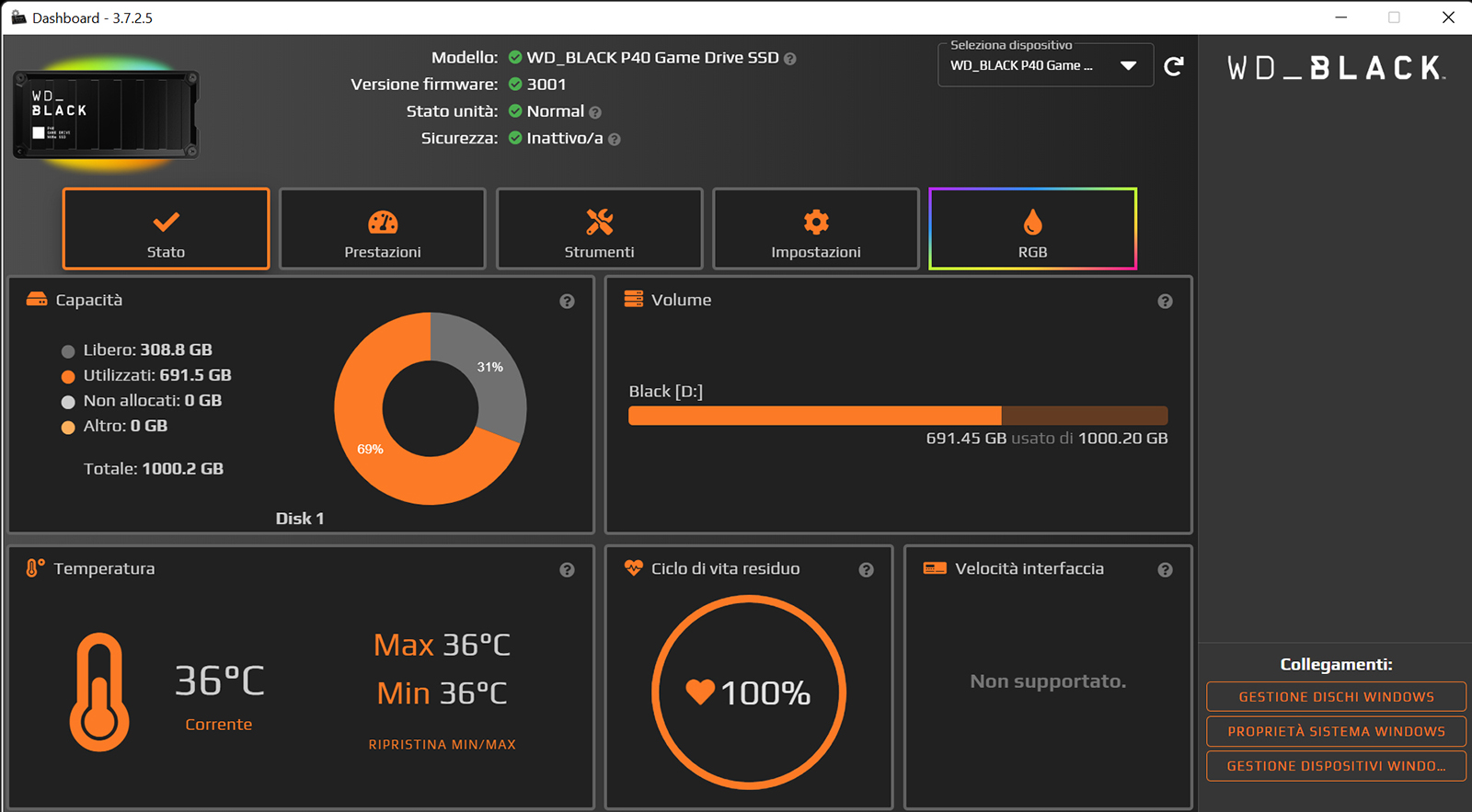This screenshot has height=812, width=1472.
Task: Click the 100% life remaining gauge
Action: (749, 692)
